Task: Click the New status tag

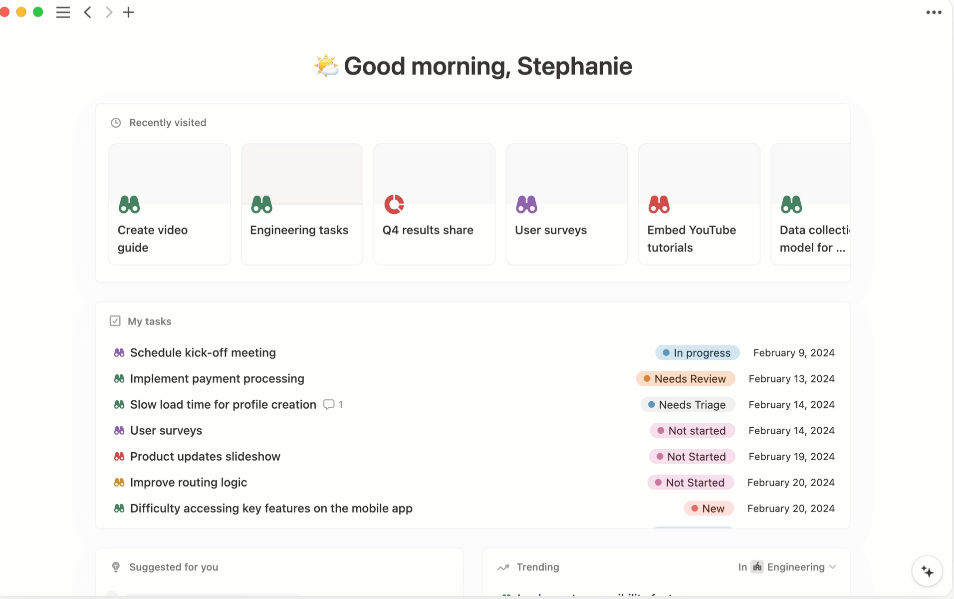Action: coord(709,508)
